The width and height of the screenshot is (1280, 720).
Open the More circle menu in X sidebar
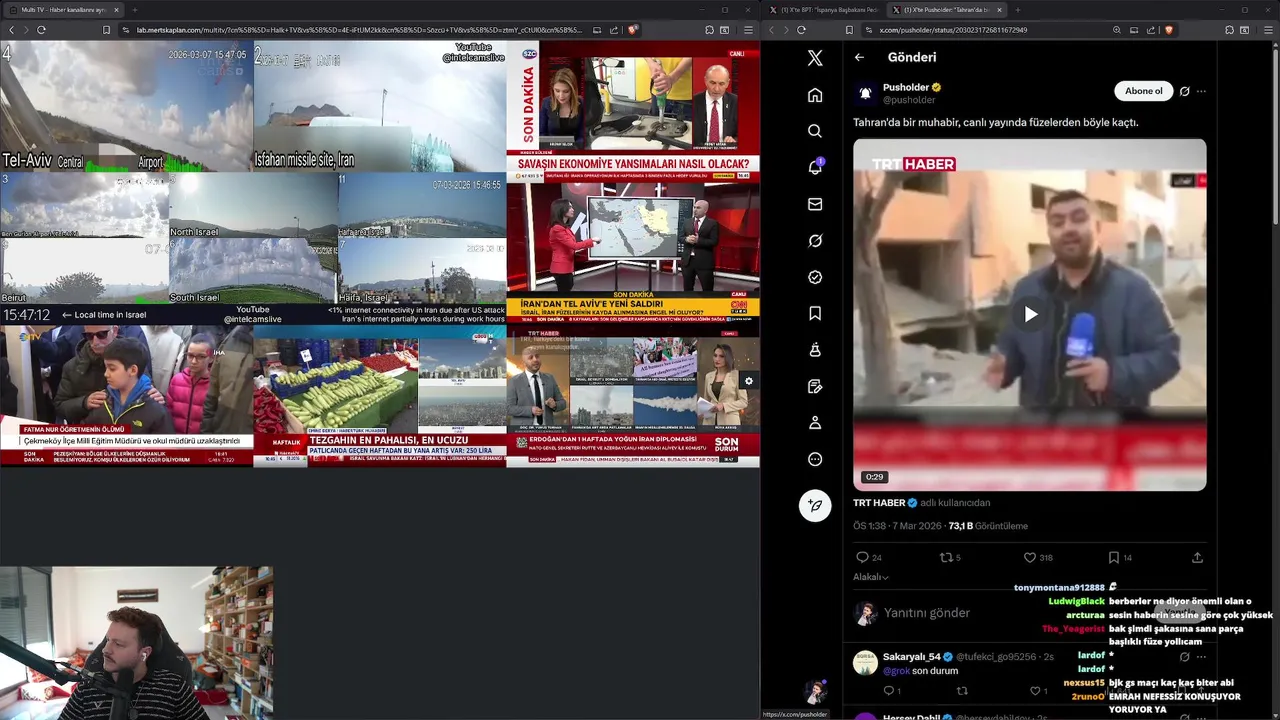(815, 459)
